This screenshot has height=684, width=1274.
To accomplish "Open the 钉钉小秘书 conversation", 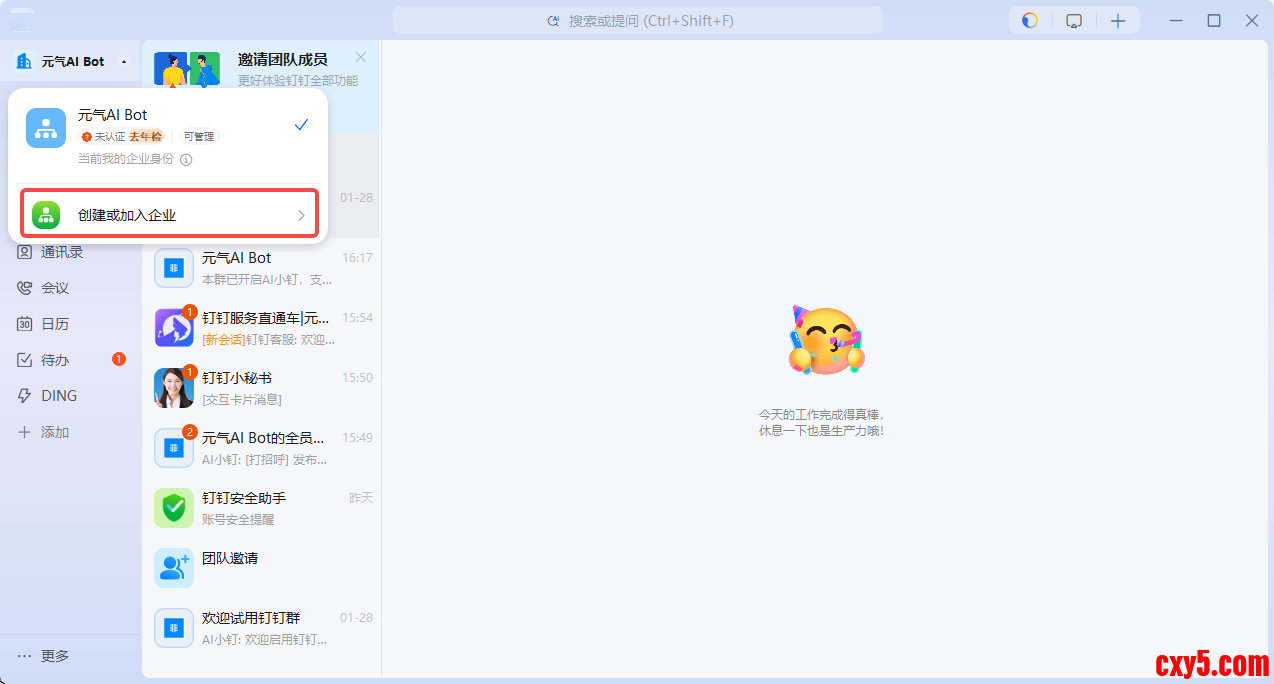I will pyautogui.click(x=261, y=388).
